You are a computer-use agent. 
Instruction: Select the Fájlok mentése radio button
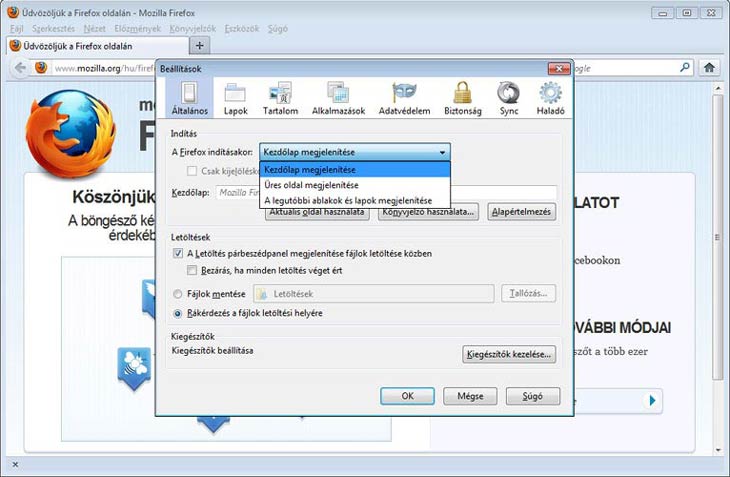[x=178, y=294]
